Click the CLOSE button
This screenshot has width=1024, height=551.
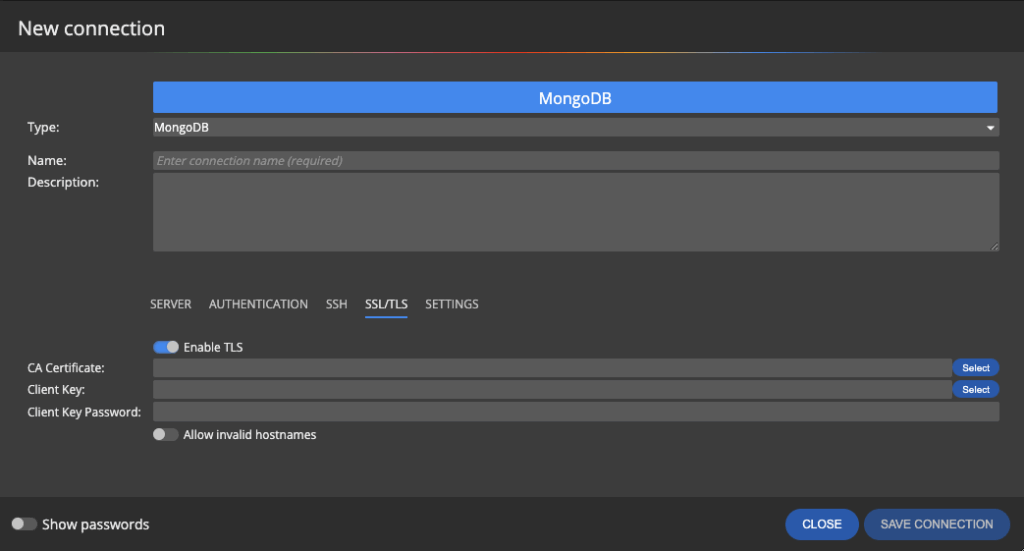(x=821, y=524)
